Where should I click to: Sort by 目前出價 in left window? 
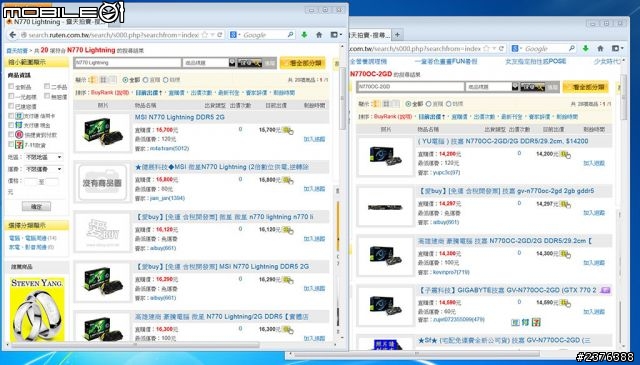click(149, 93)
